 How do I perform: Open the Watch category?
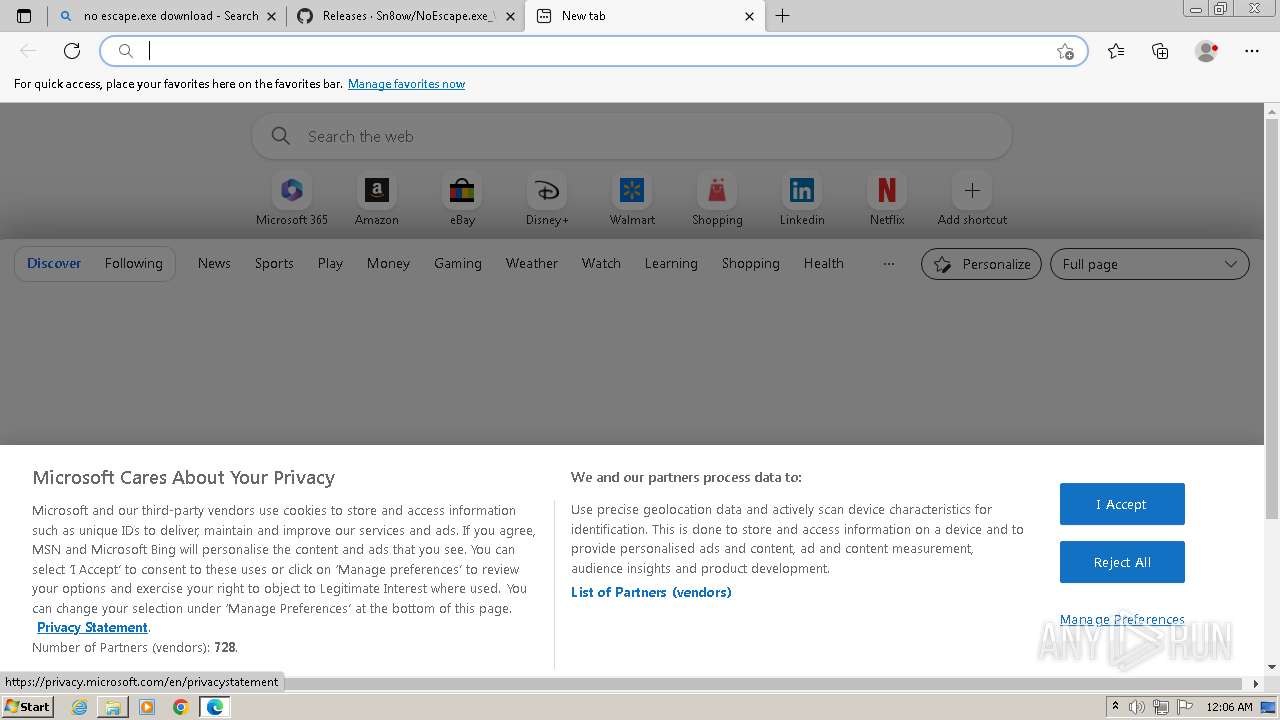tap(601, 264)
